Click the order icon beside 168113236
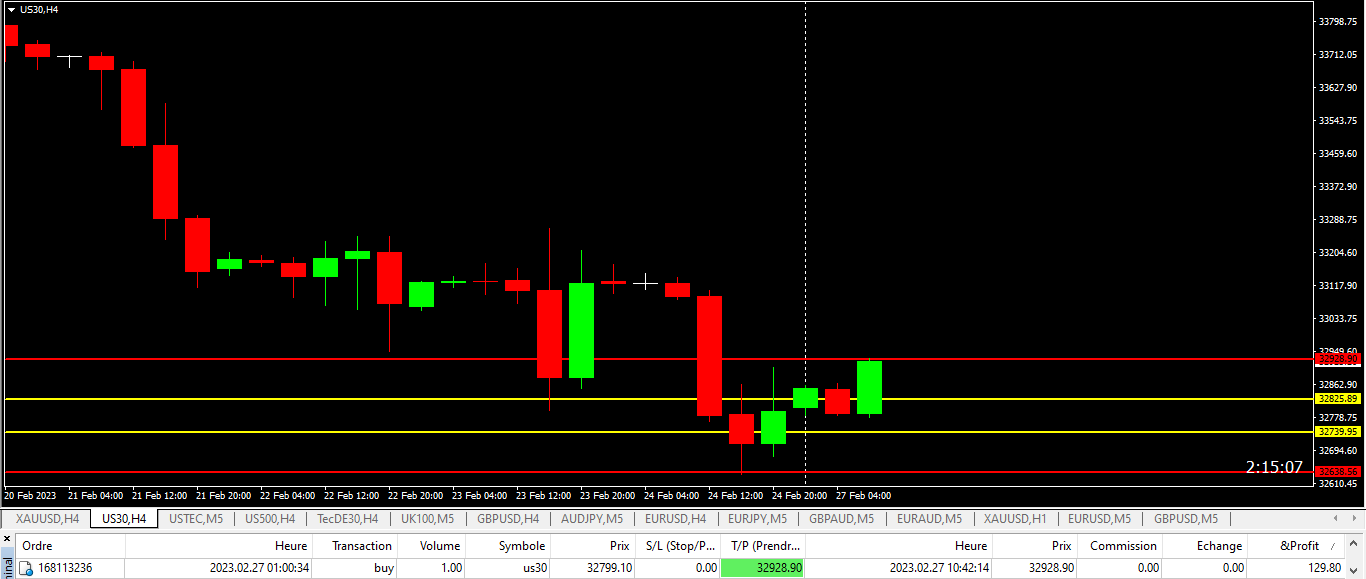This screenshot has width=1366, height=579. tap(26, 568)
